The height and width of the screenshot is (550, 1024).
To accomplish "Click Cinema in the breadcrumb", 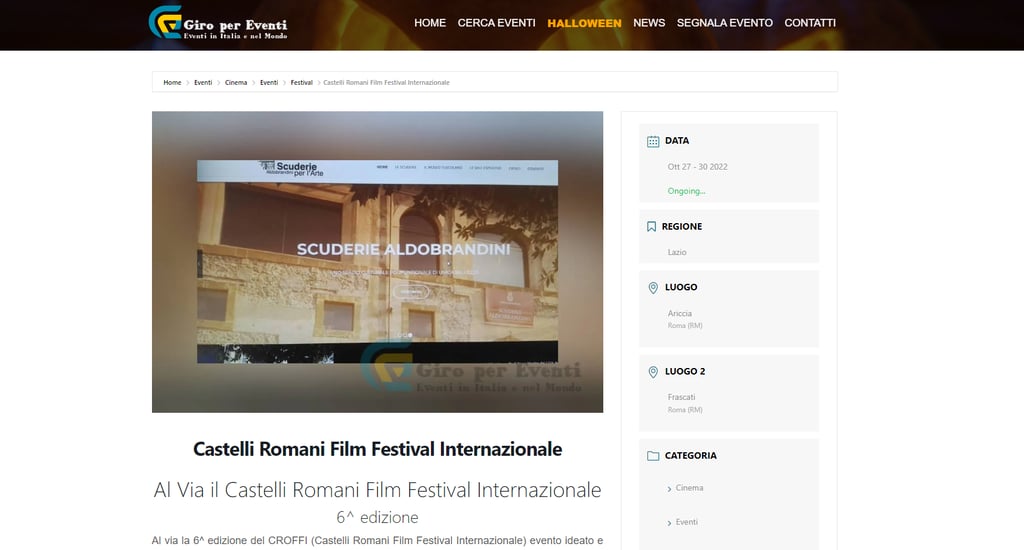I will point(236,82).
